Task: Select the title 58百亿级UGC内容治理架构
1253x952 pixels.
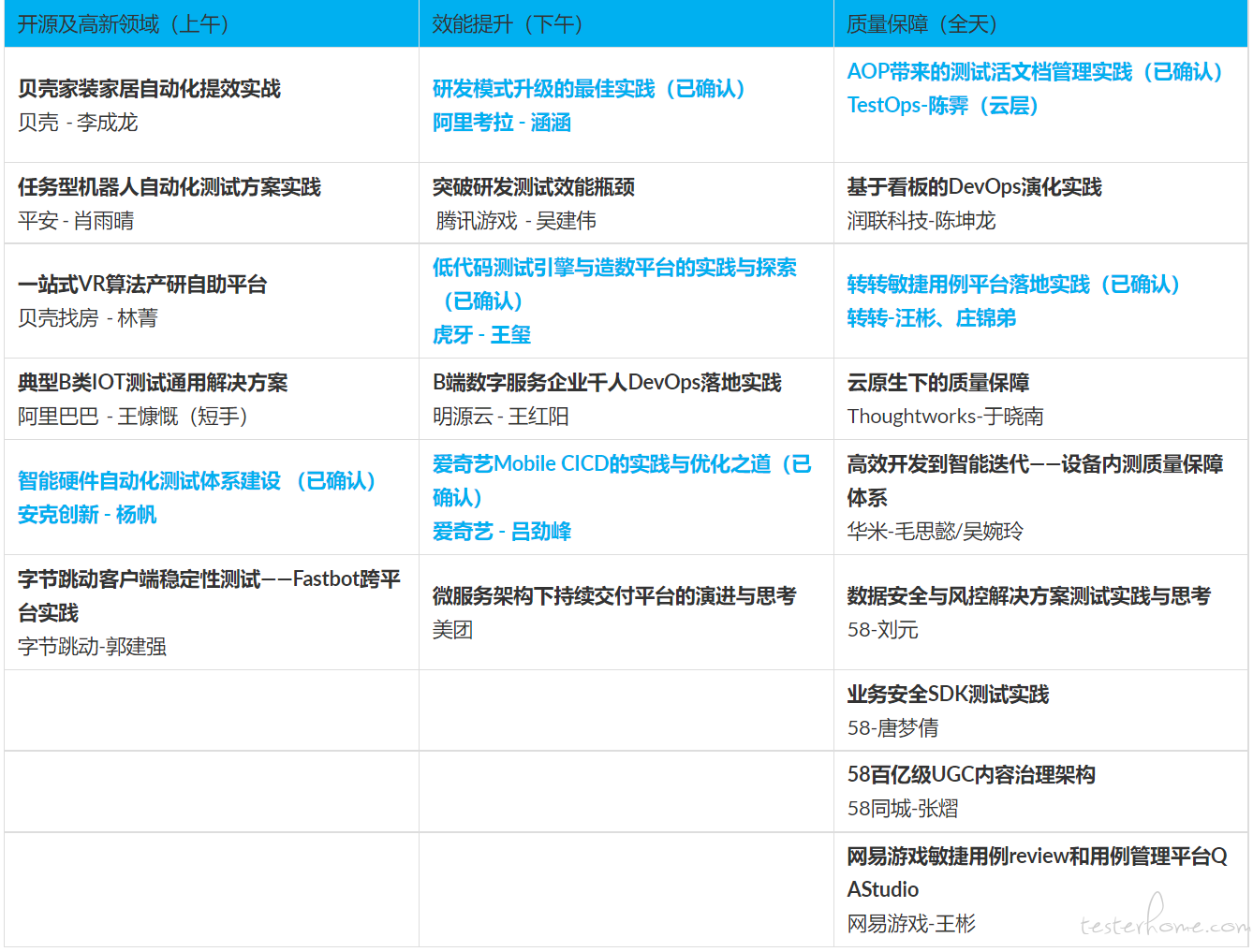Action: 971,775
